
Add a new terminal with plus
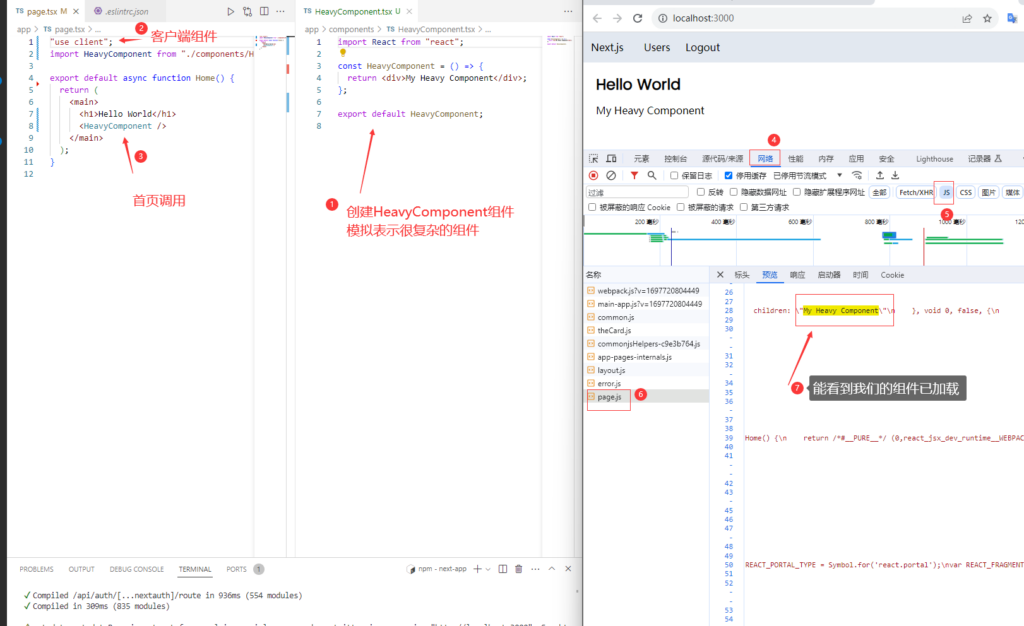(477, 569)
